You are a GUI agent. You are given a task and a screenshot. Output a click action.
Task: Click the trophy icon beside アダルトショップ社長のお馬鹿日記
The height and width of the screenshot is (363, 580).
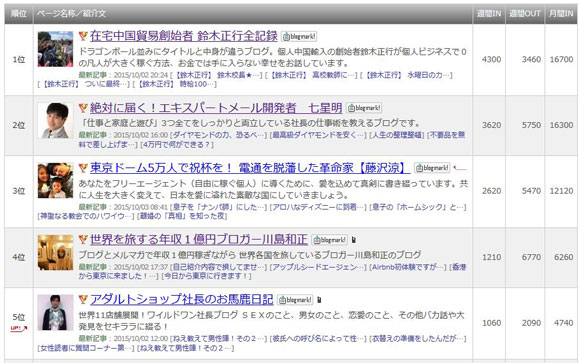point(83,299)
